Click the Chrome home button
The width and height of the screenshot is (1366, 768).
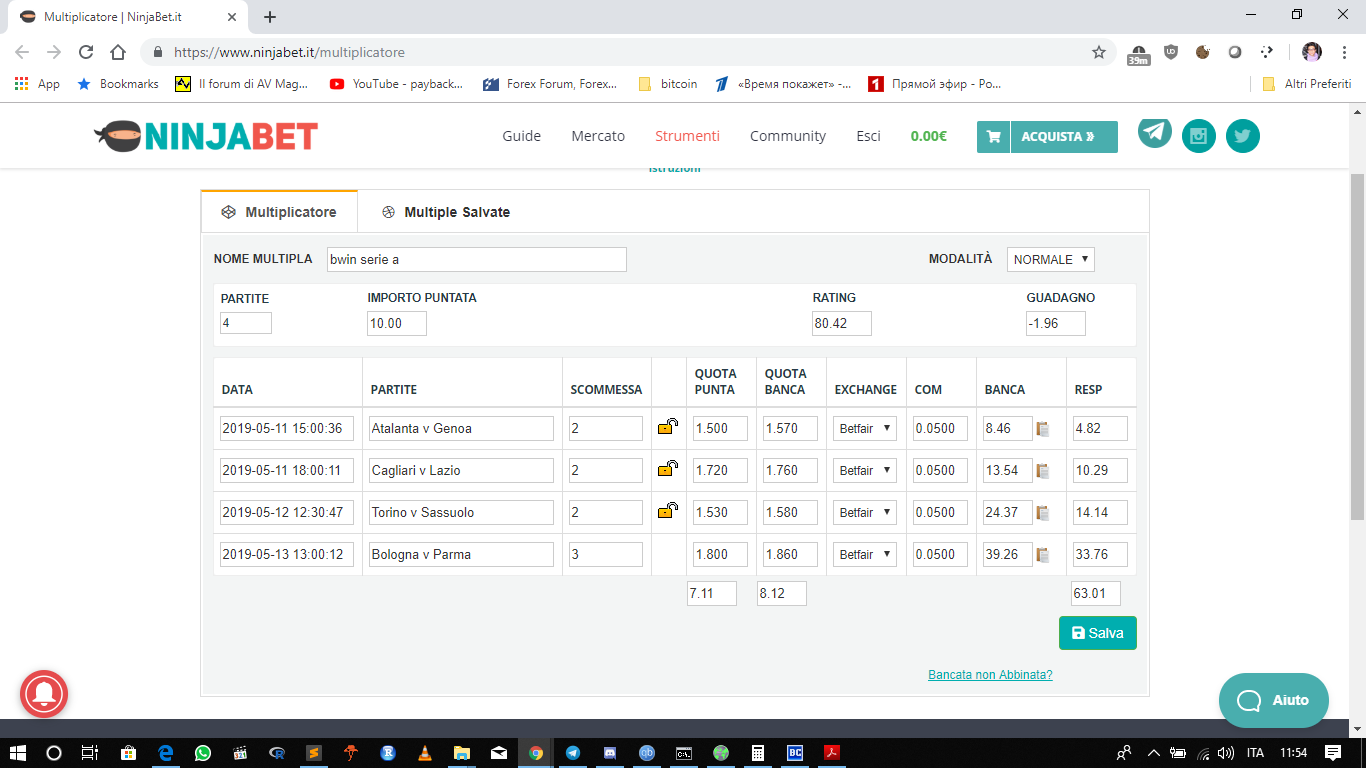coord(118,52)
